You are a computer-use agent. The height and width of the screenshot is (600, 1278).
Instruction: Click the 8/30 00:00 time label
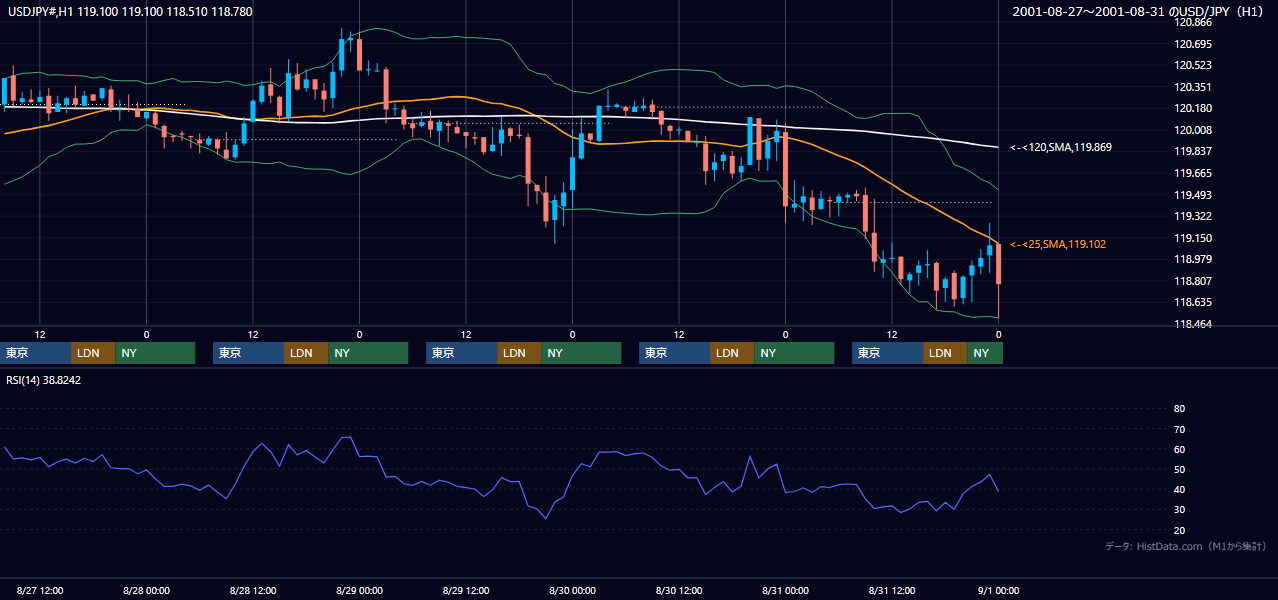coord(572,590)
